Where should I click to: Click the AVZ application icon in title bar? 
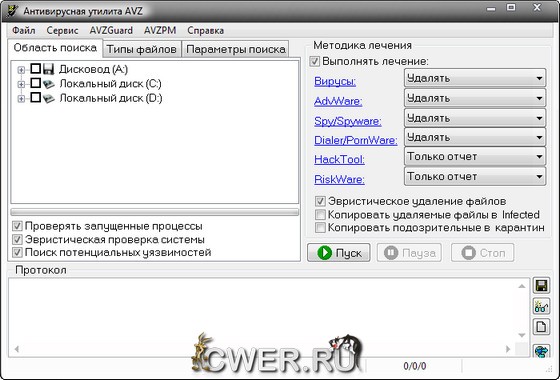click(x=12, y=11)
